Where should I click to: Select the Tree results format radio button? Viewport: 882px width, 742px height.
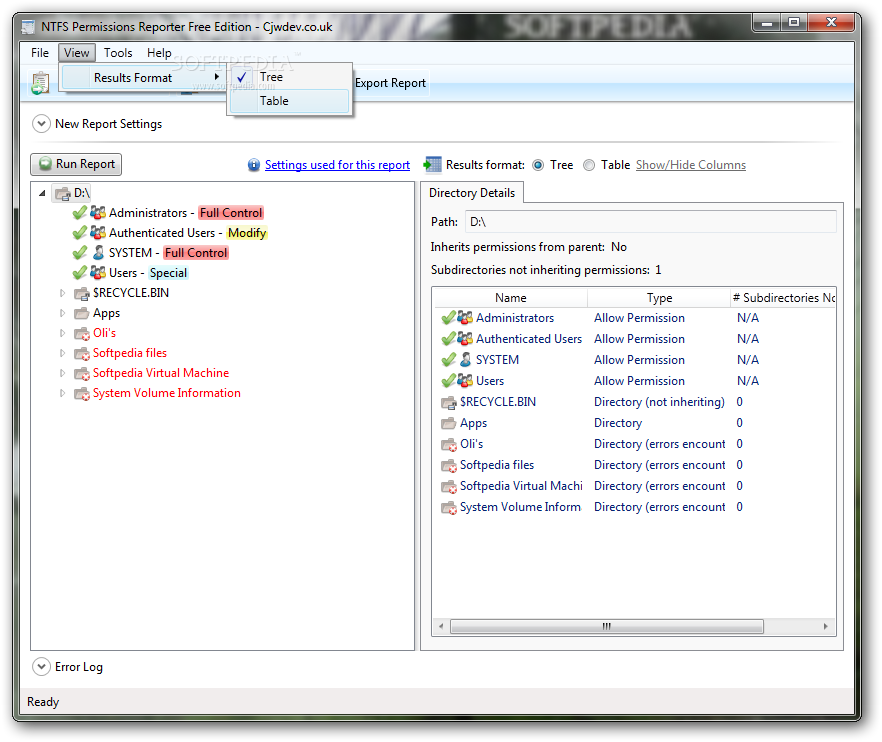point(538,165)
